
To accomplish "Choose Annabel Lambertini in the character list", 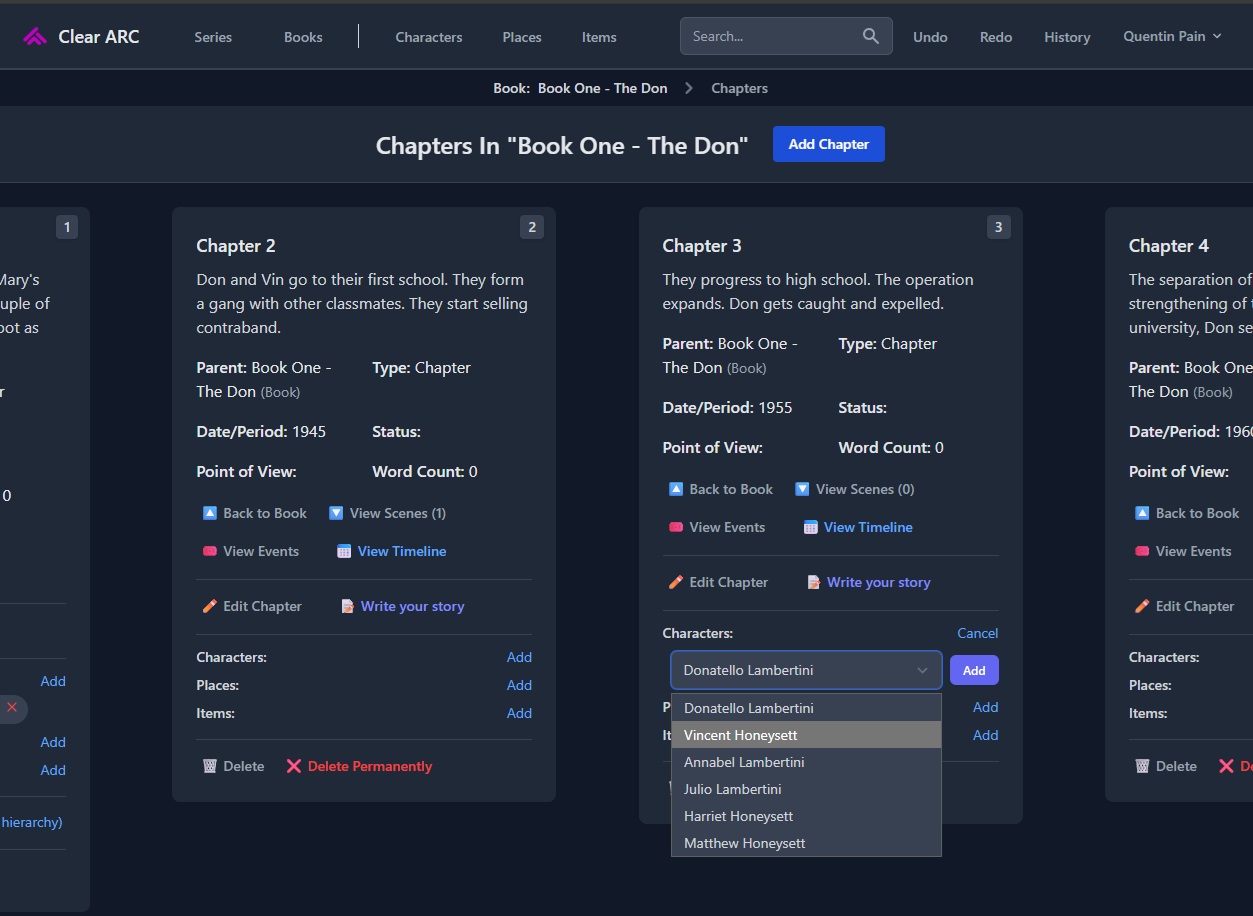I will [744, 762].
